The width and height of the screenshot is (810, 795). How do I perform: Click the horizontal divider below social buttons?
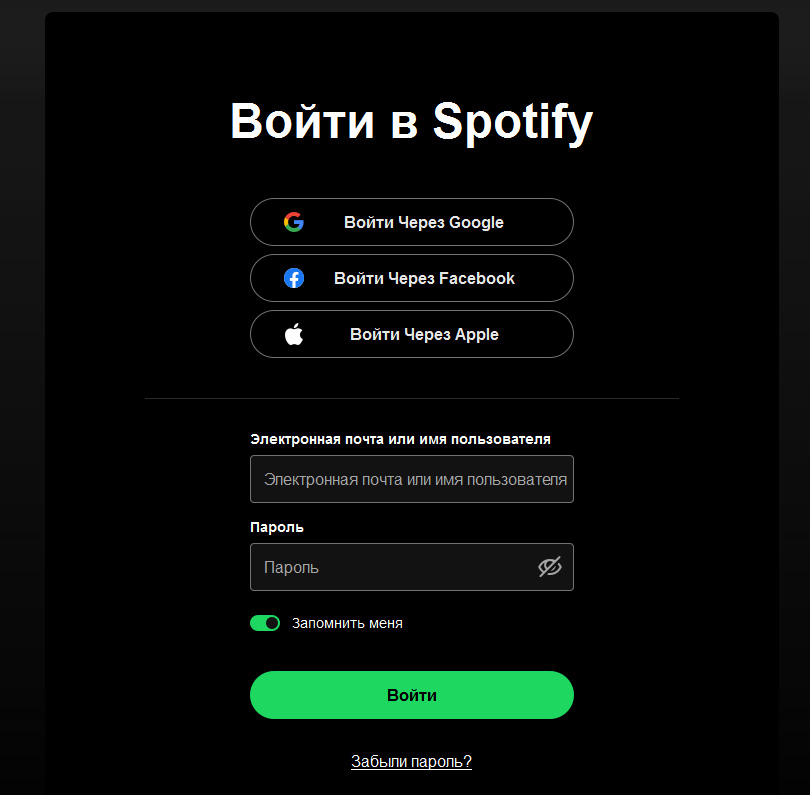click(x=412, y=398)
